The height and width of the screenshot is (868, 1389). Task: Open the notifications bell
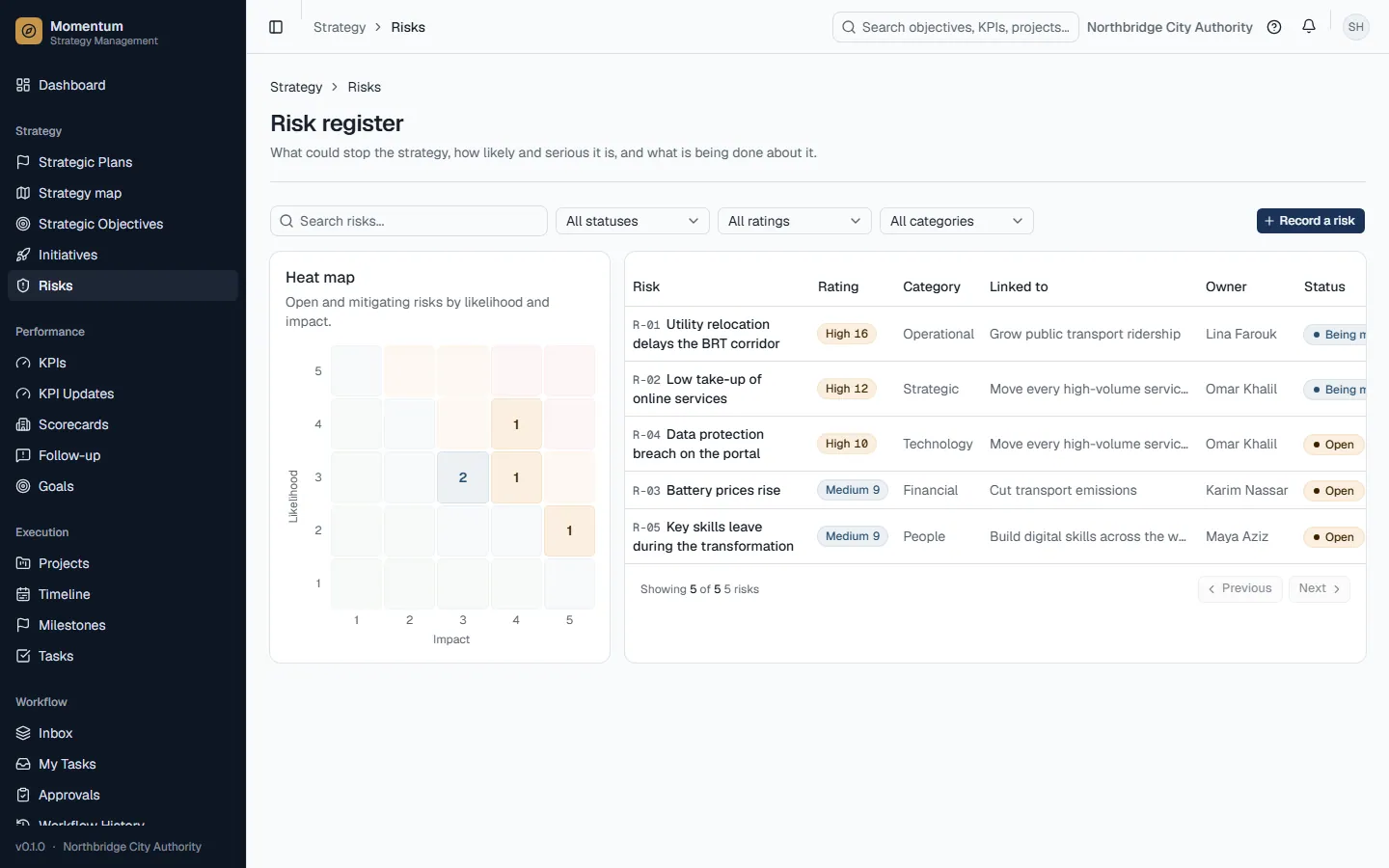pyautogui.click(x=1309, y=27)
